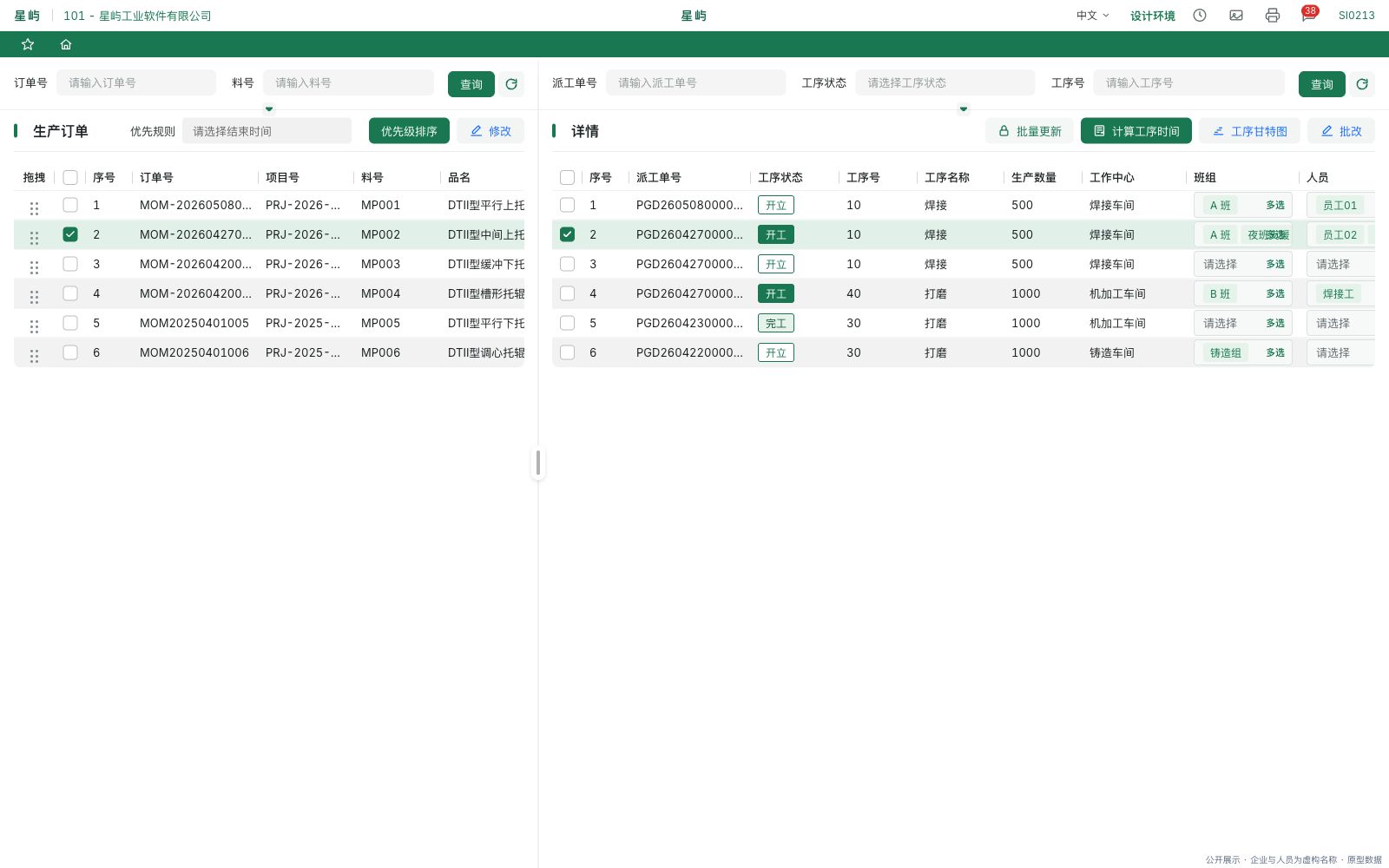Go to home icon in green bar
This screenshot has width=1389, height=868.
(x=66, y=44)
